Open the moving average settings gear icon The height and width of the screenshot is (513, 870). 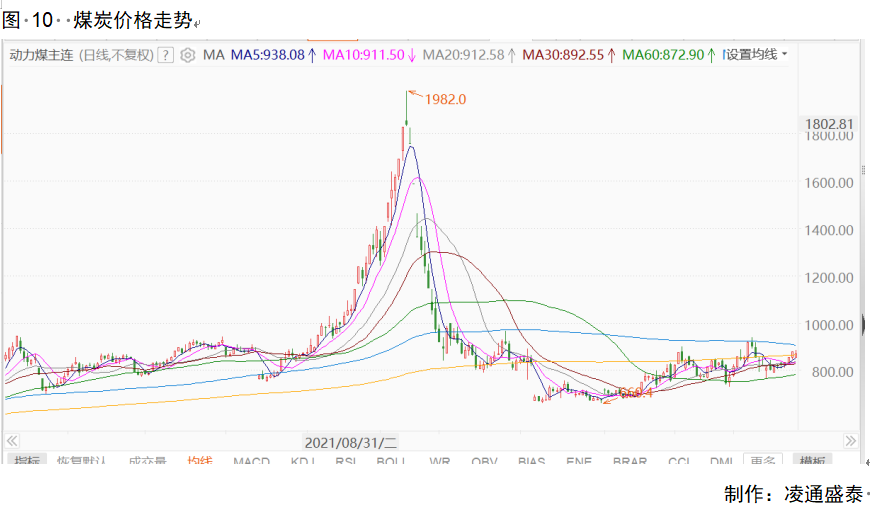point(188,55)
